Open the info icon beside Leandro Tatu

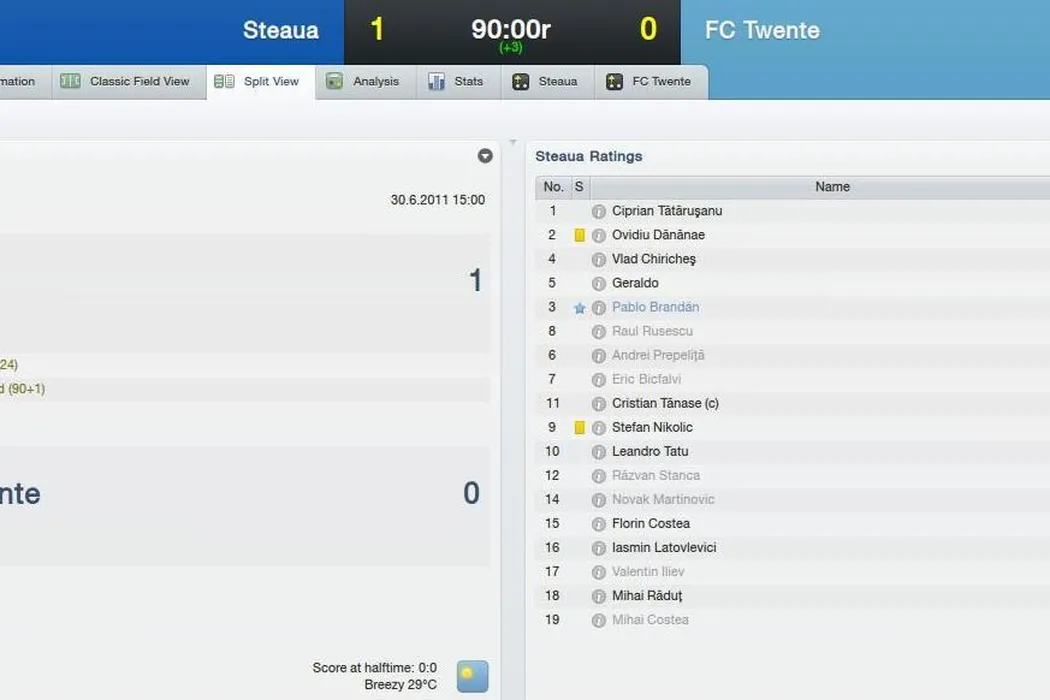(x=599, y=452)
